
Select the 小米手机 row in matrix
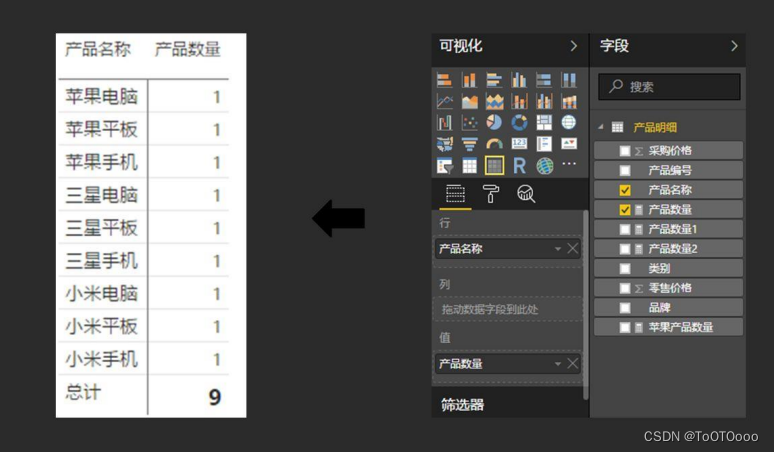(144, 359)
